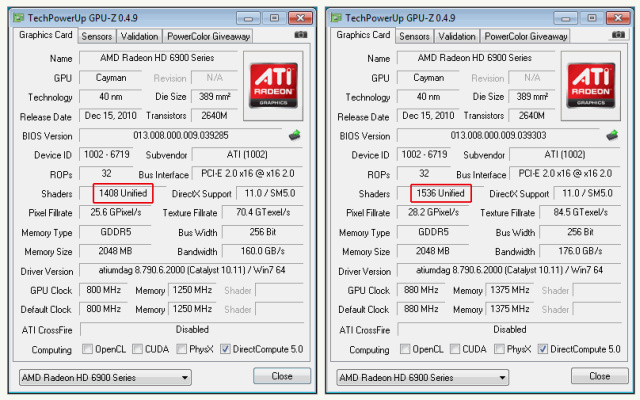The width and height of the screenshot is (640, 400).
Task: Toggle CUDA checkbox in right window
Action: 455,349
